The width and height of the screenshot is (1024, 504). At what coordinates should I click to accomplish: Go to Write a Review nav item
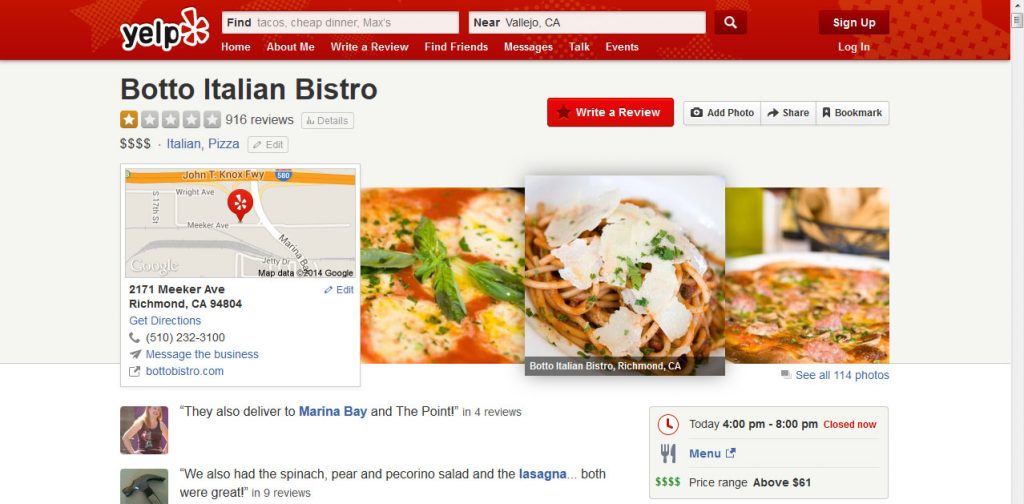tap(370, 47)
